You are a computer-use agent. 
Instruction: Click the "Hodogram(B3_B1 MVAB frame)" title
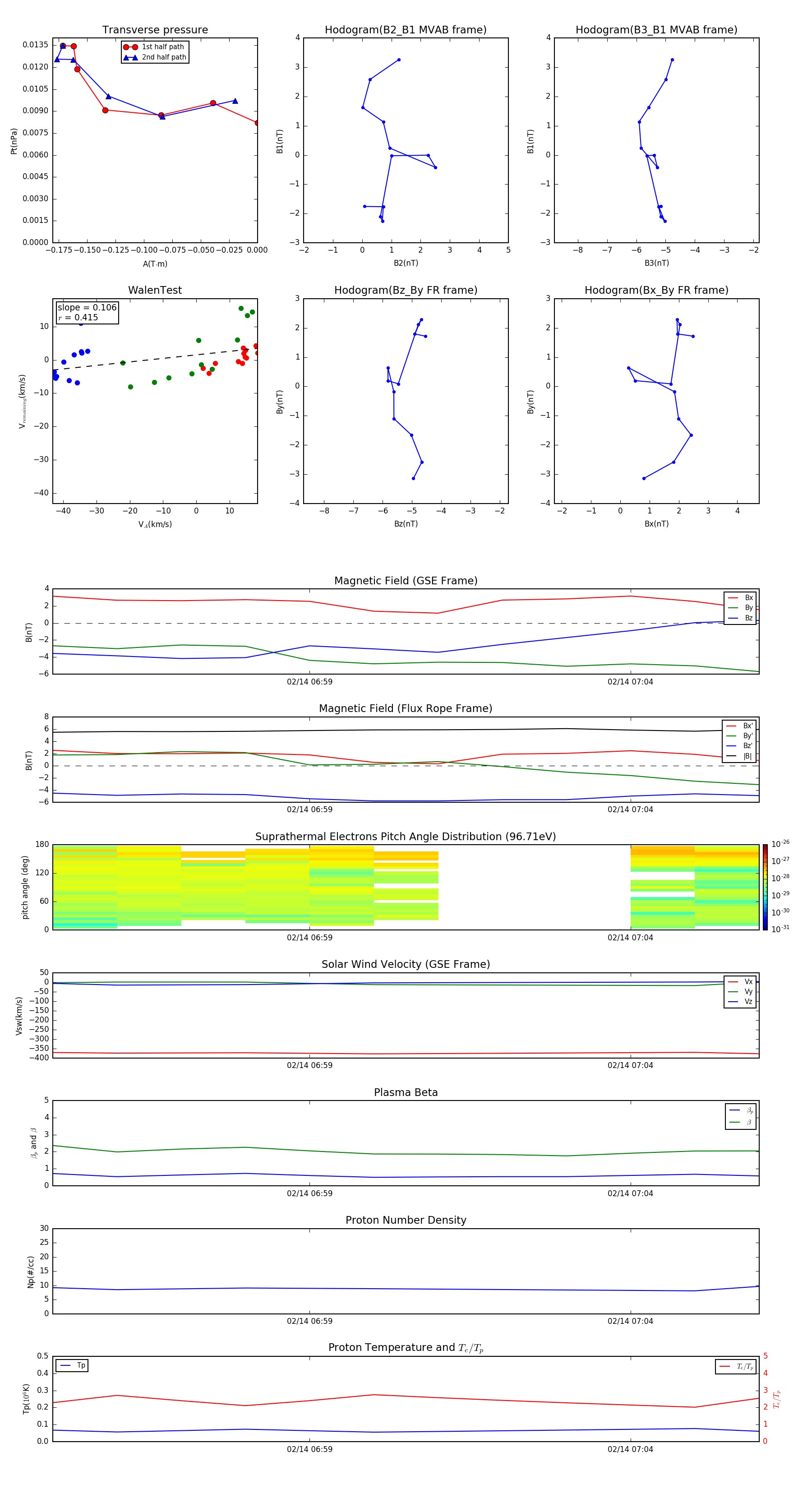[656, 30]
